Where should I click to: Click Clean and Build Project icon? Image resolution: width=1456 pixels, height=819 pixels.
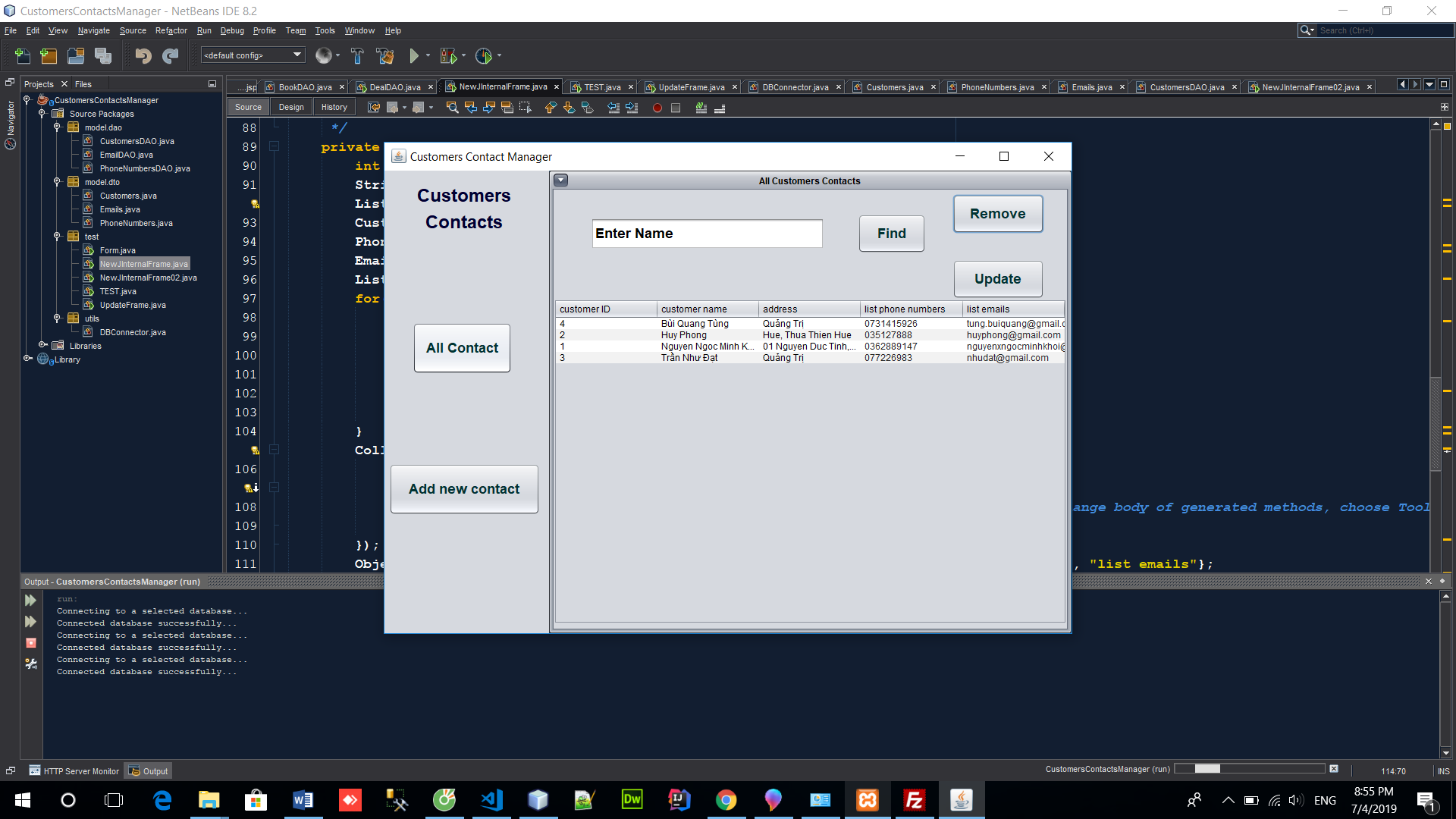point(385,55)
